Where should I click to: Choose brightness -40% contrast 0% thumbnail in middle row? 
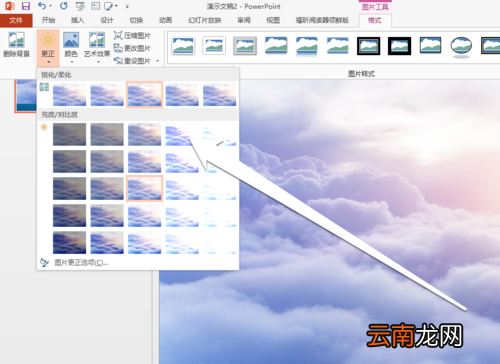[69, 189]
